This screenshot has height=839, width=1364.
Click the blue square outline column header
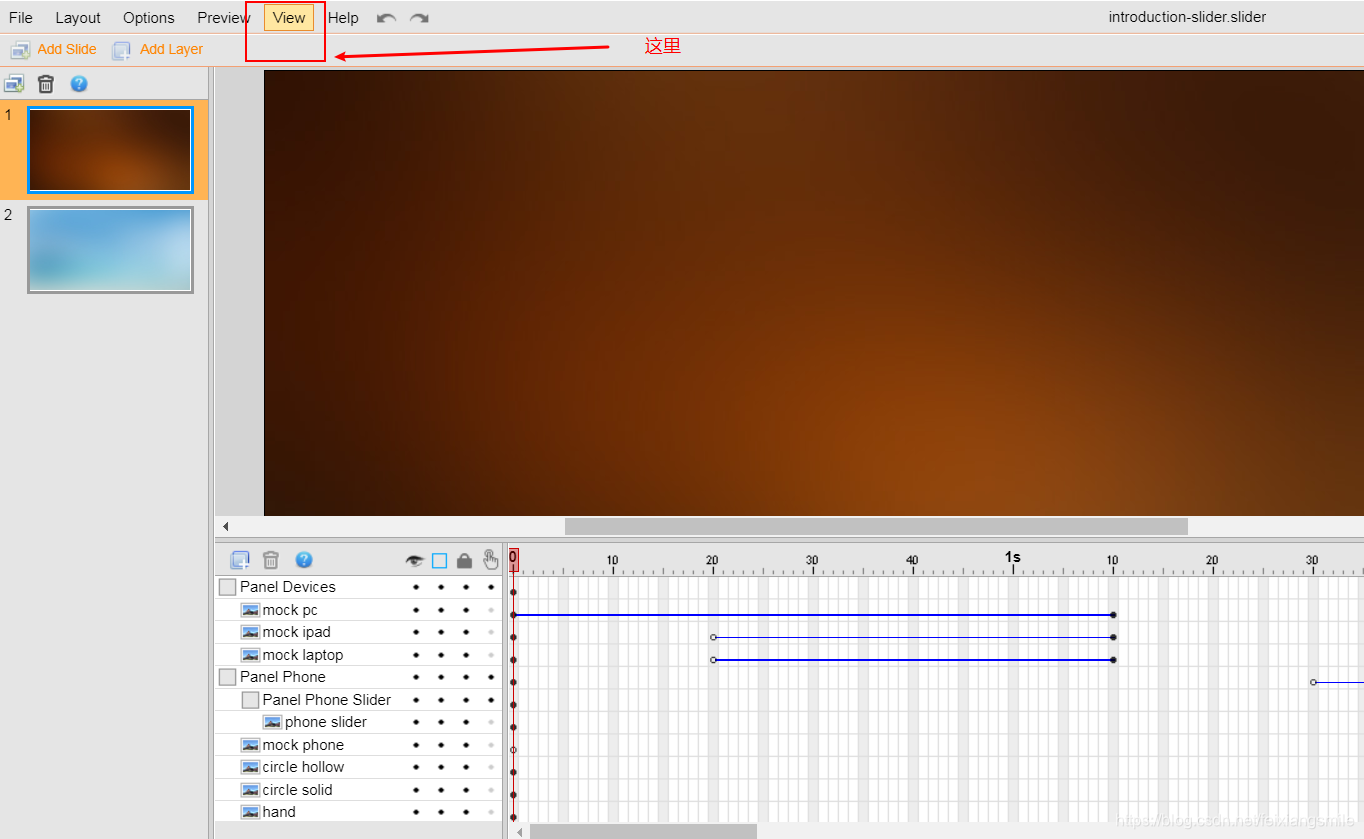coord(439,561)
